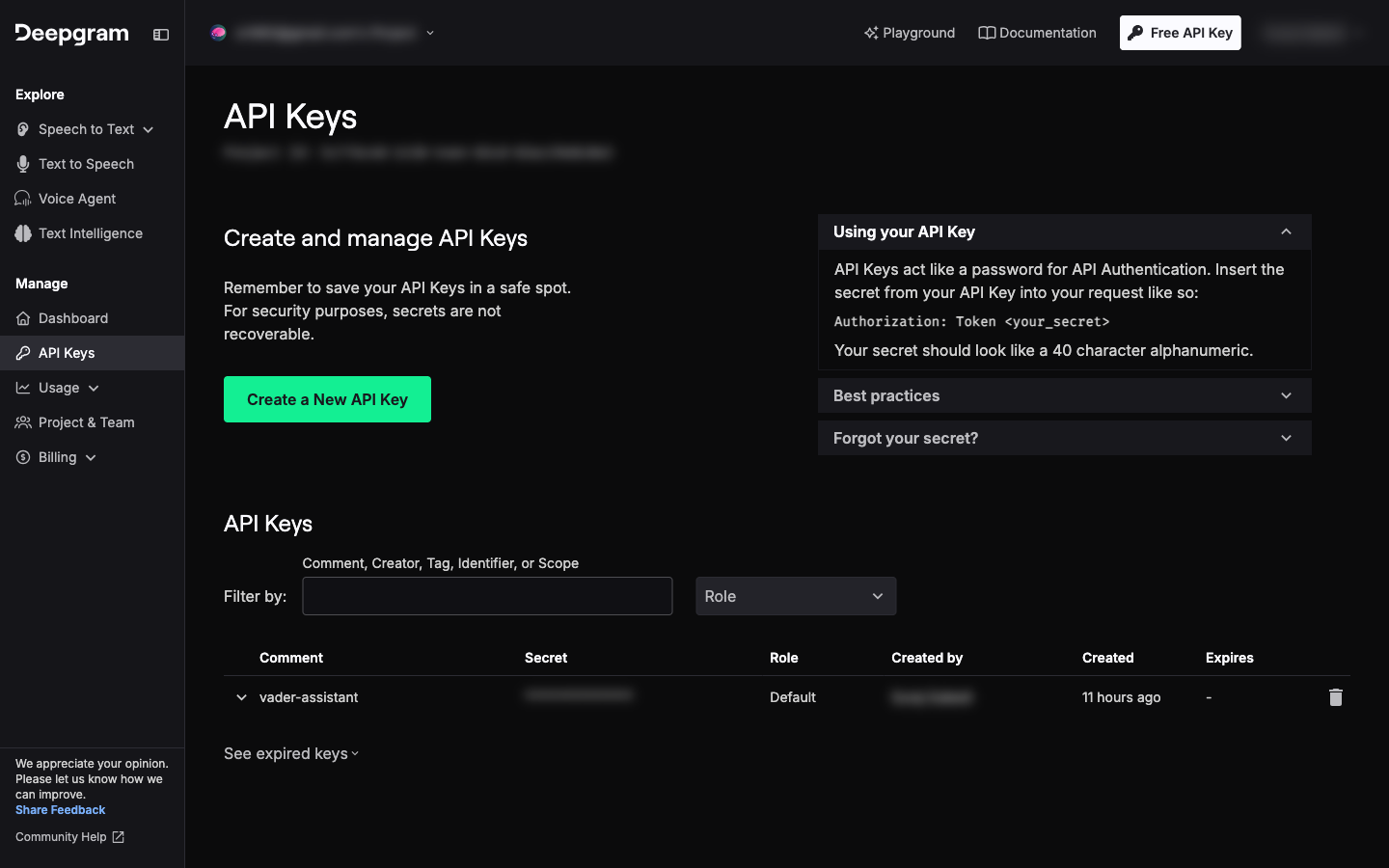Click the key icon on Free API Key
Viewport: 1389px width, 868px height.
(1135, 33)
